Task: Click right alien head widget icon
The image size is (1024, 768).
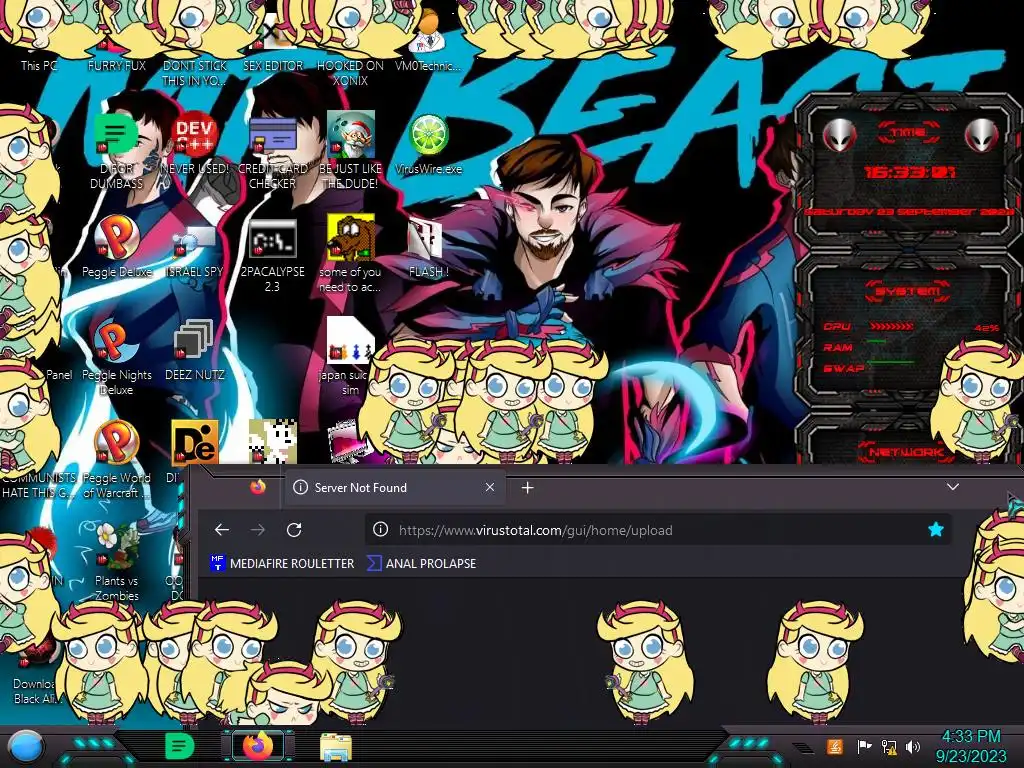Action: (982, 135)
